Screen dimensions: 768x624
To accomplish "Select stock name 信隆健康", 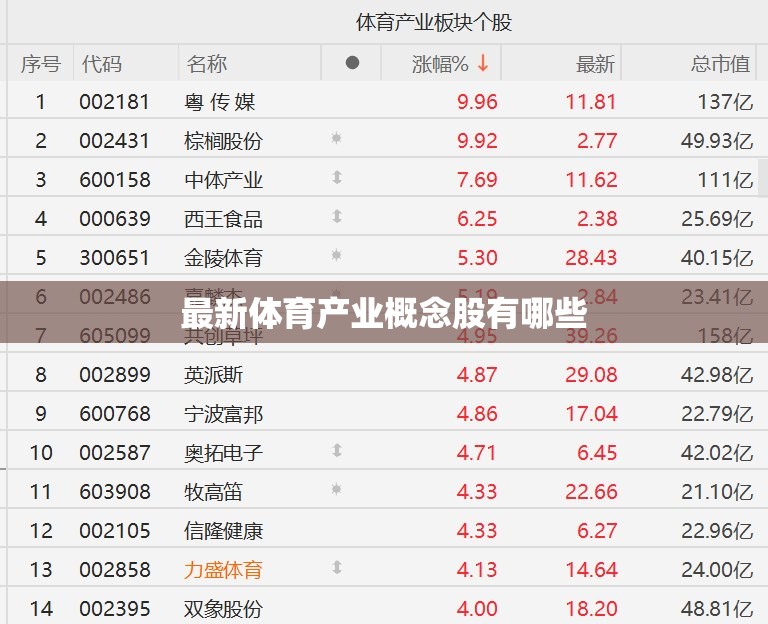I will [223, 531].
